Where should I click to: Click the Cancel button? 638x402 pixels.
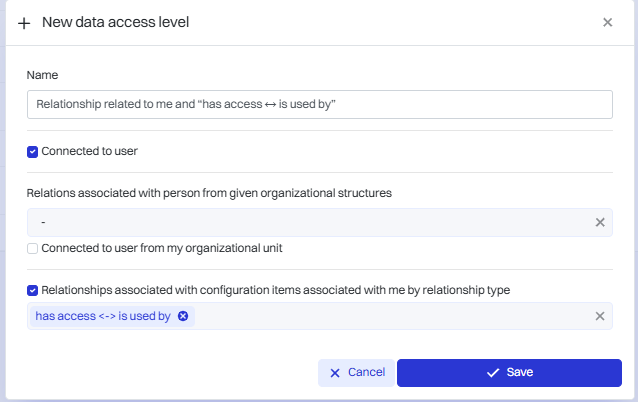coord(357,372)
